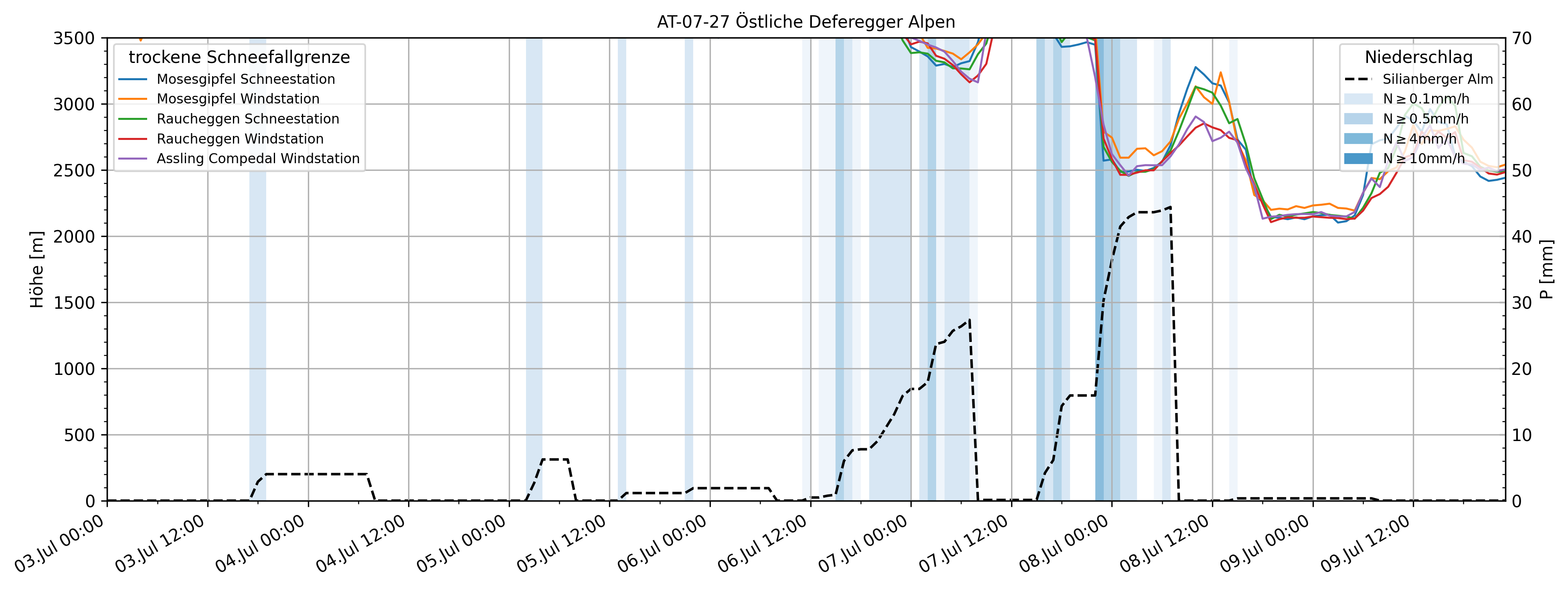The image size is (1568, 589).
Task: Click the trockene Schneefallgrenze legend title
Action: click(x=239, y=57)
